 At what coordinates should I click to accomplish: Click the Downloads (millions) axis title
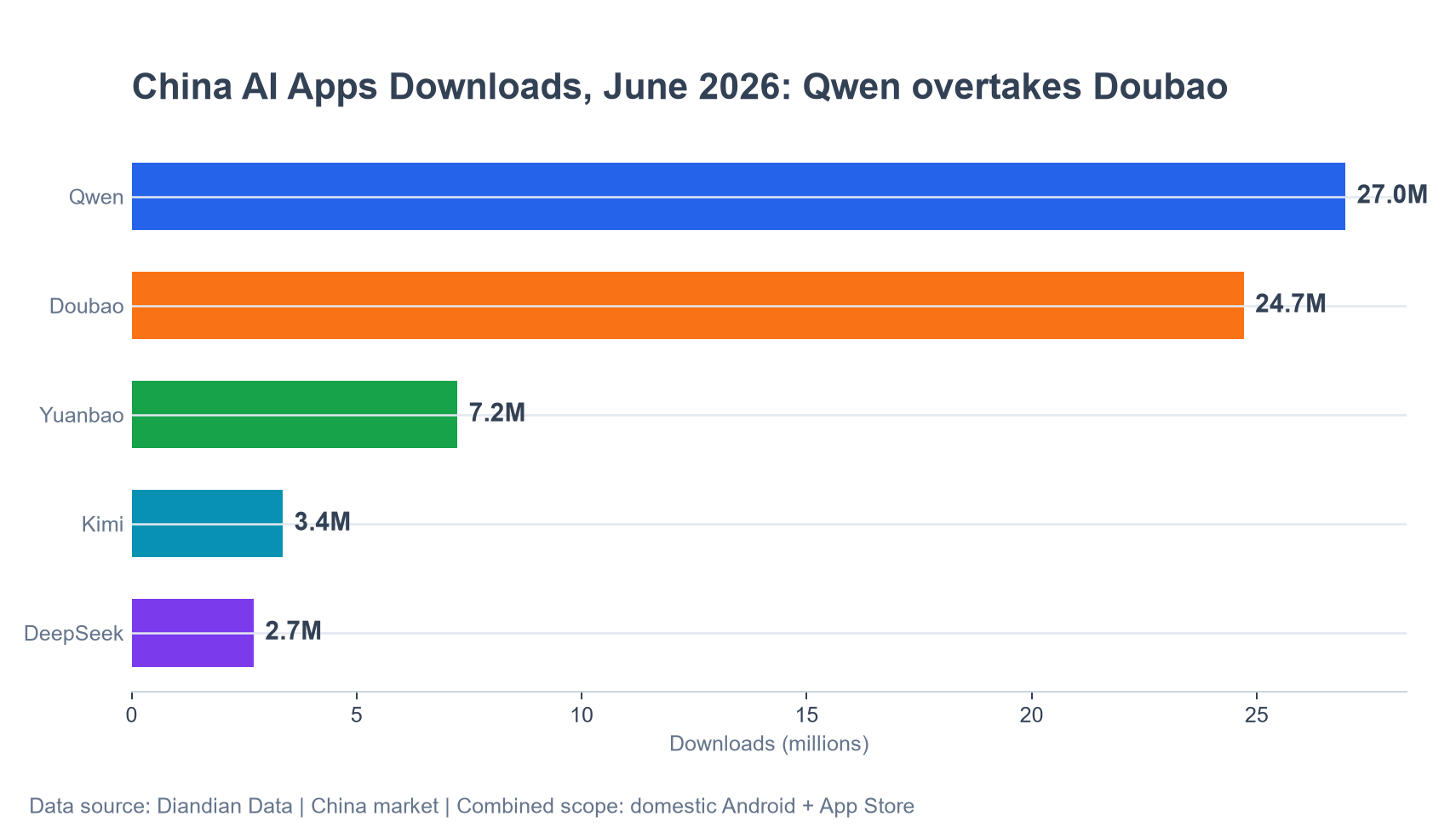pyautogui.click(x=769, y=744)
